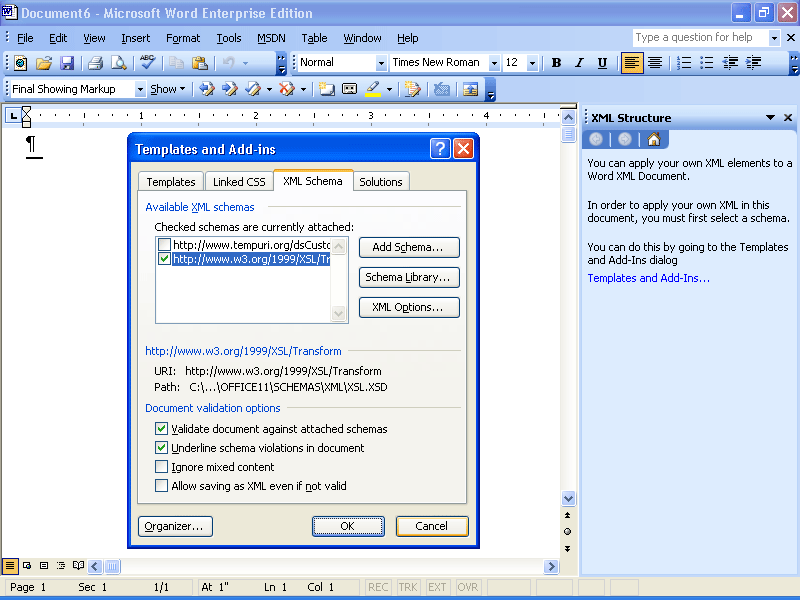
Task: Open the Table menu
Action: pyautogui.click(x=314, y=38)
